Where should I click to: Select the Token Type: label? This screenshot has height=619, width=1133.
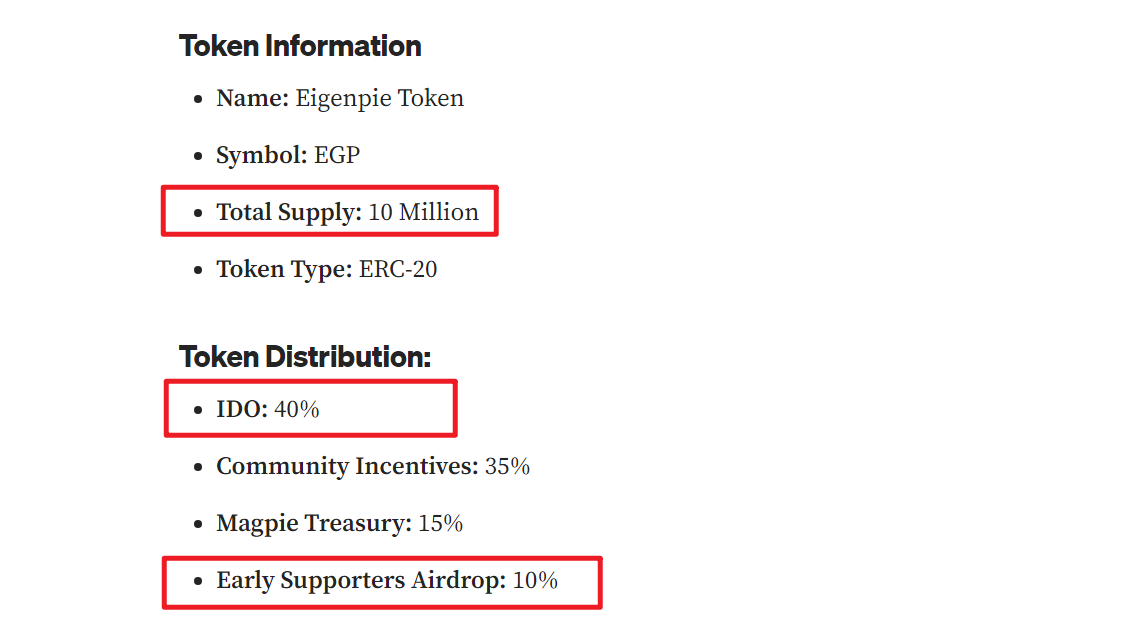(284, 269)
